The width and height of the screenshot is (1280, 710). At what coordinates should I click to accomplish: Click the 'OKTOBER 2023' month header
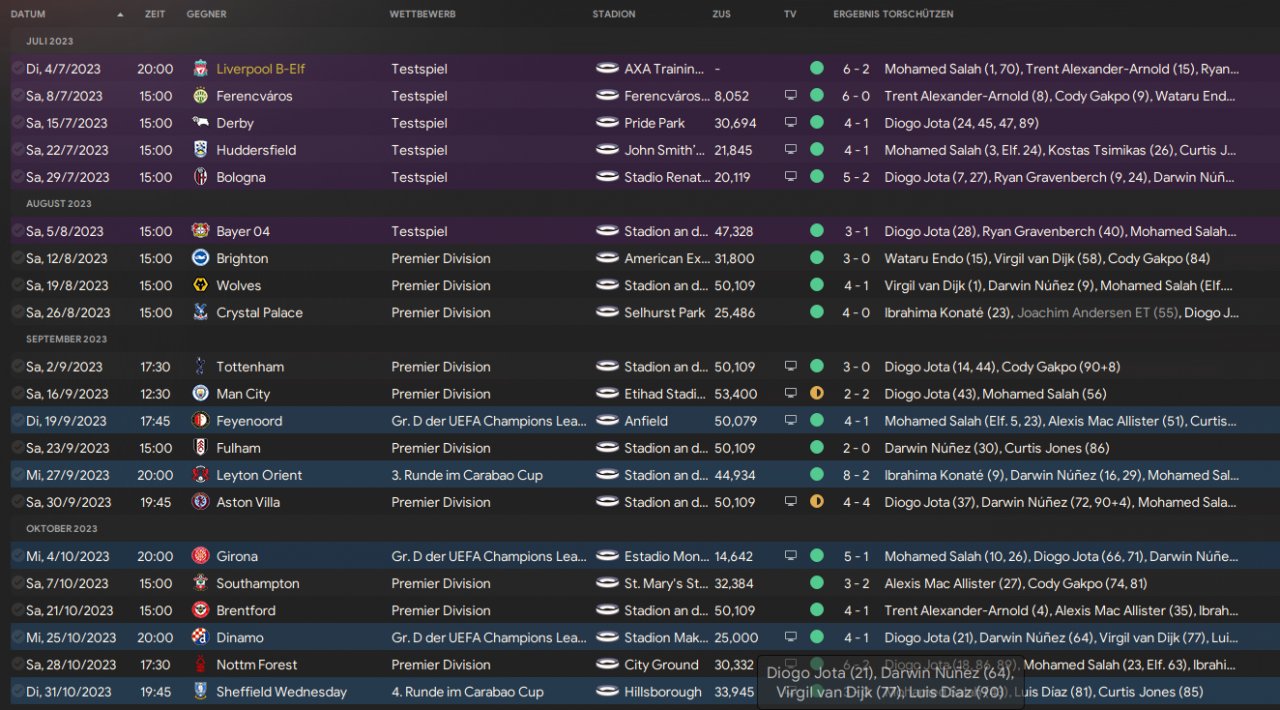(62, 528)
